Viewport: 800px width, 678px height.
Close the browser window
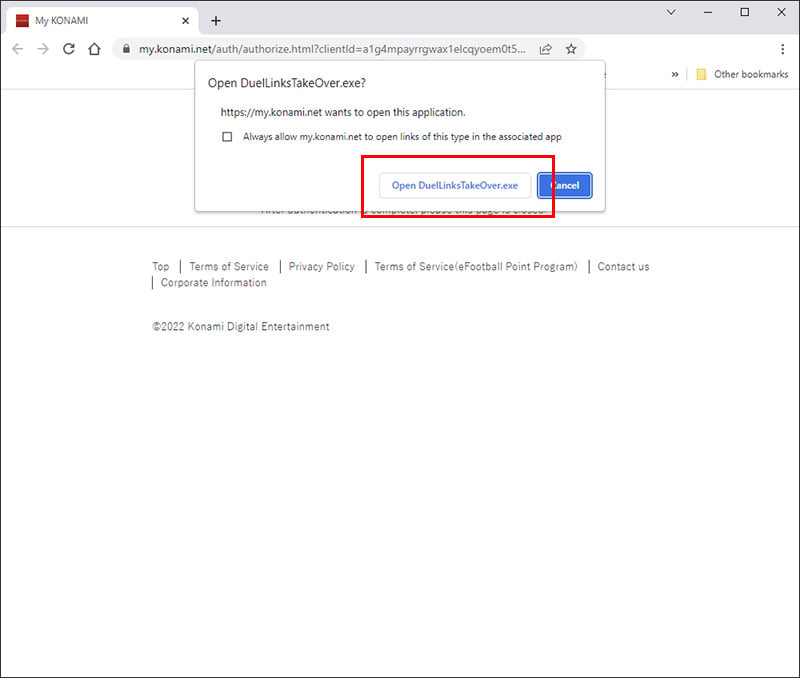(782, 12)
